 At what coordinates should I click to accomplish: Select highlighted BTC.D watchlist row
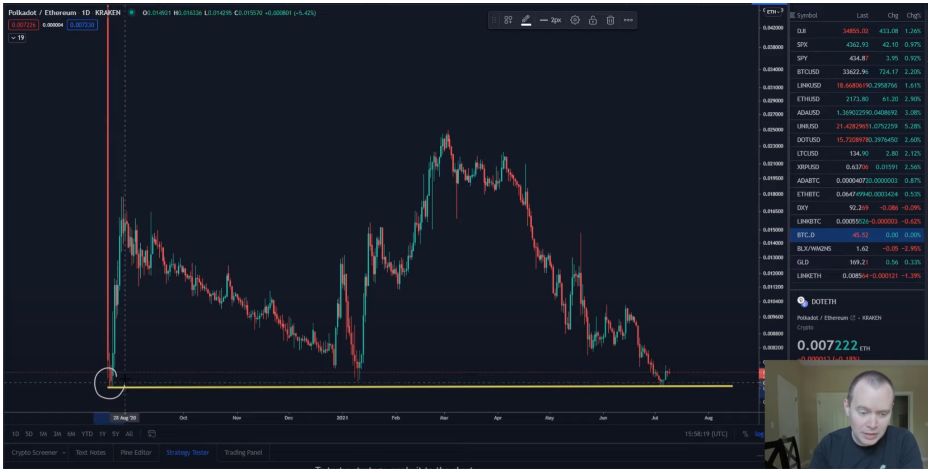(857, 235)
